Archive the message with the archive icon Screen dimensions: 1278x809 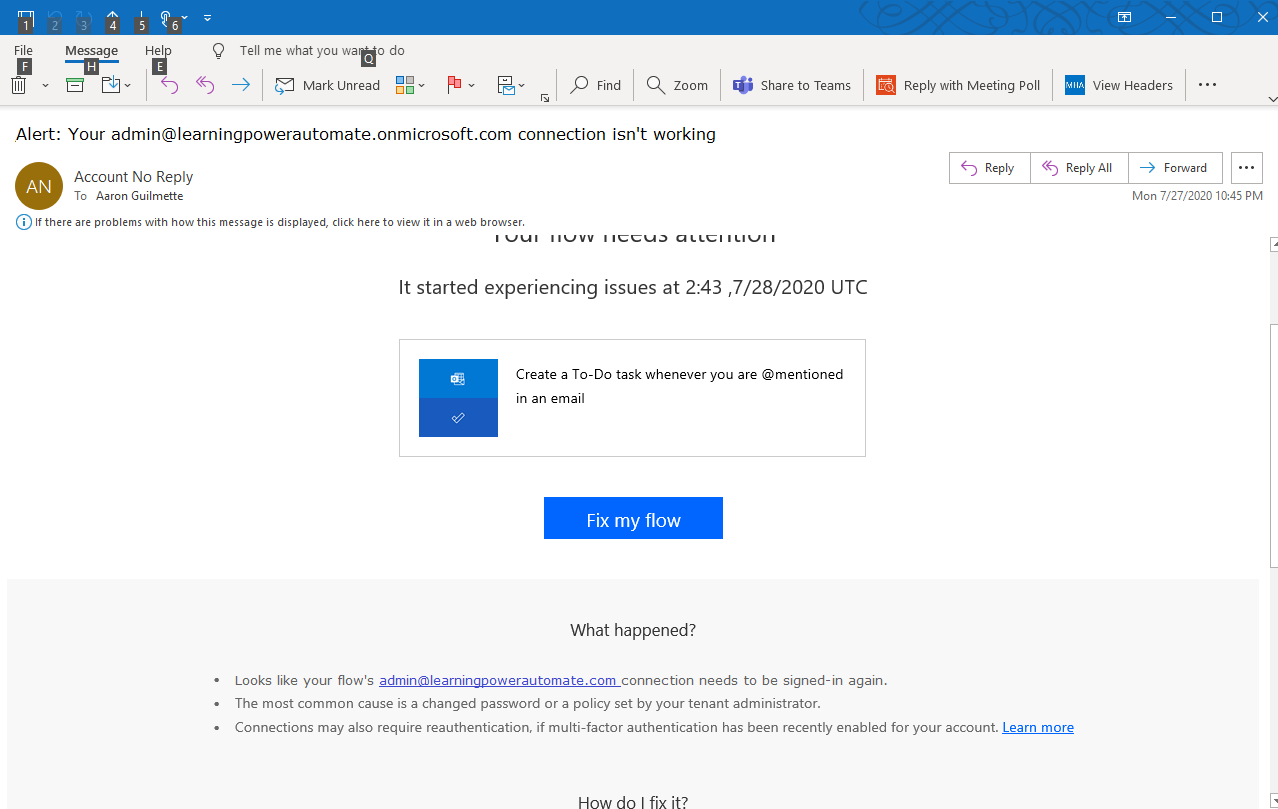click(x=74, y=85)
